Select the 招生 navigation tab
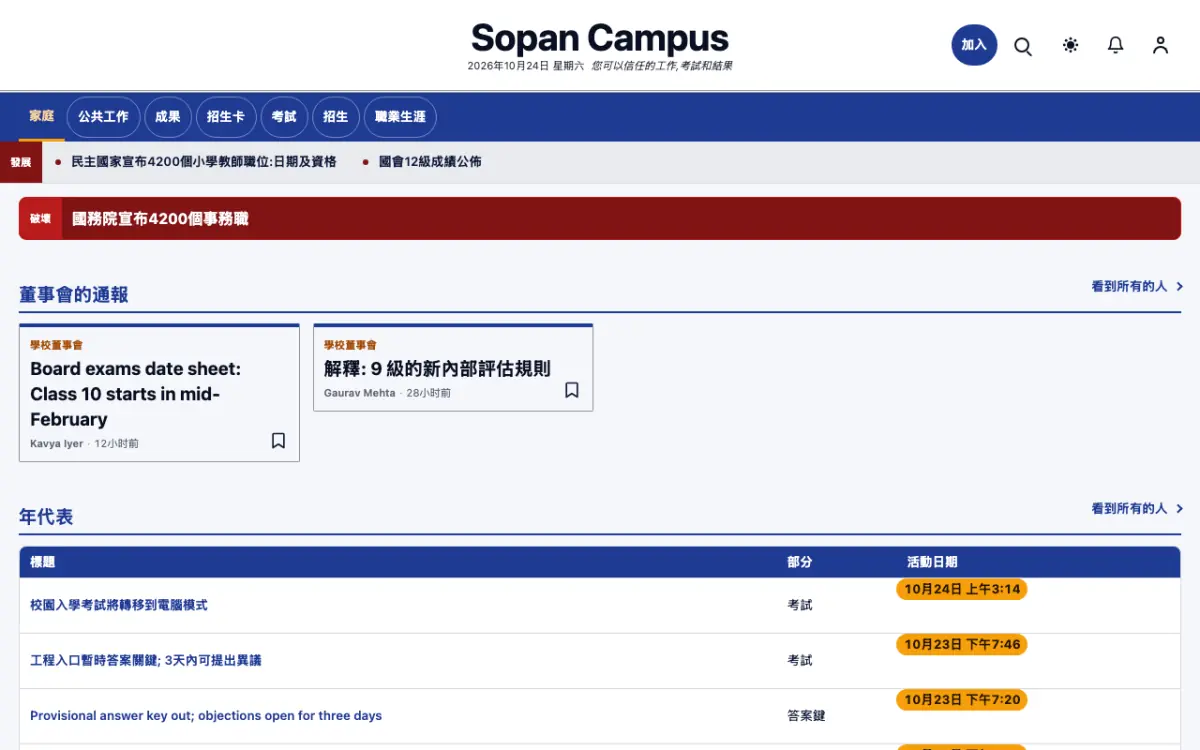Image resolution: width=1200 pixels, height=750 pixels. (336, 117)
